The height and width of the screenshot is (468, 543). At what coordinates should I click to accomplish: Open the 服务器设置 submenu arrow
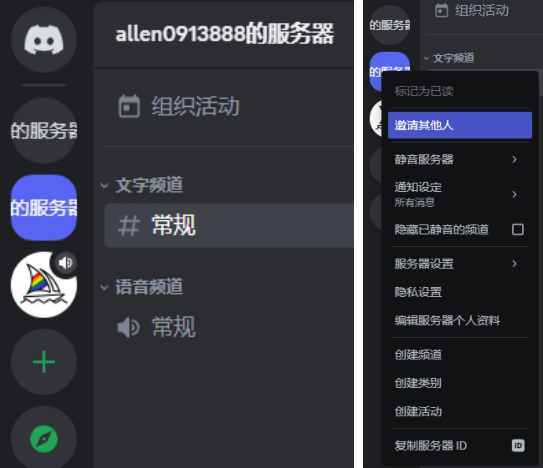515,264
